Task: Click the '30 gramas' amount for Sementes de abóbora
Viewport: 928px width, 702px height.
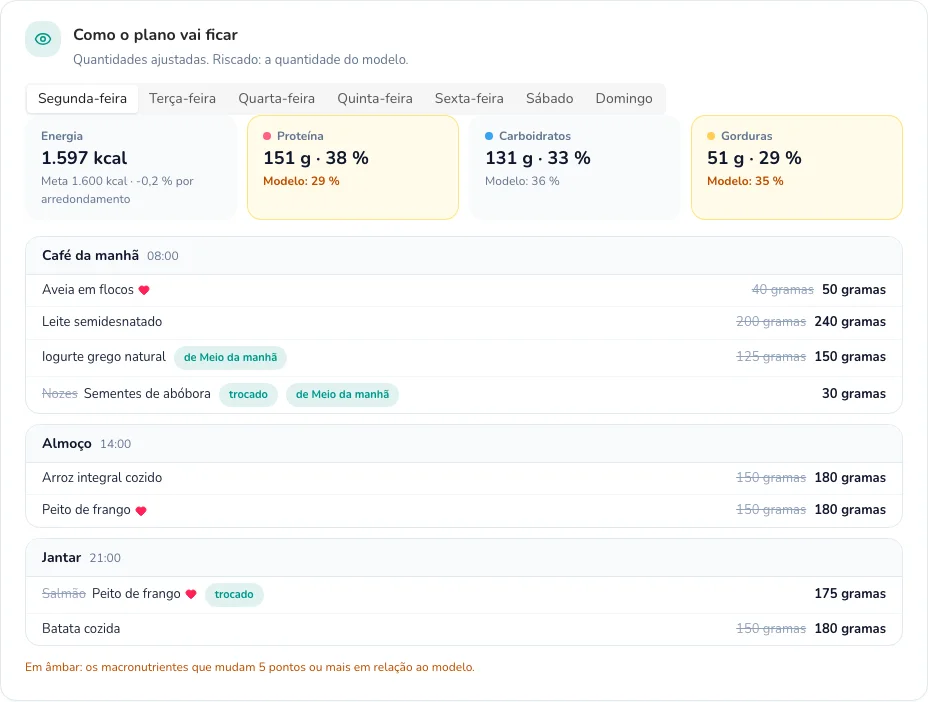Action: pos(854,394)
